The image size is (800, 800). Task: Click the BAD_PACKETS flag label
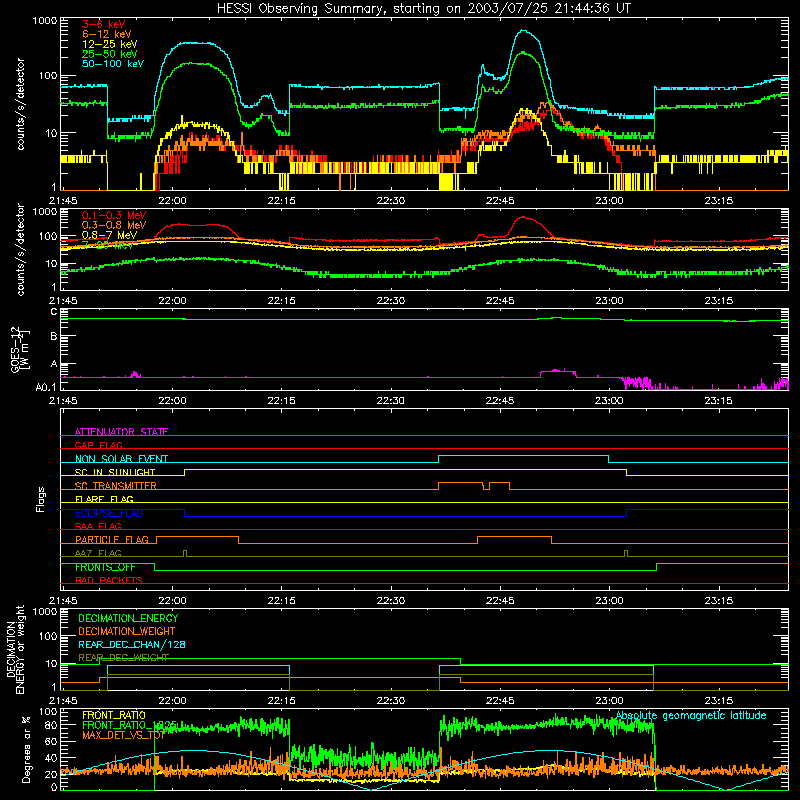pyautogui.click(x=109, y=580)
